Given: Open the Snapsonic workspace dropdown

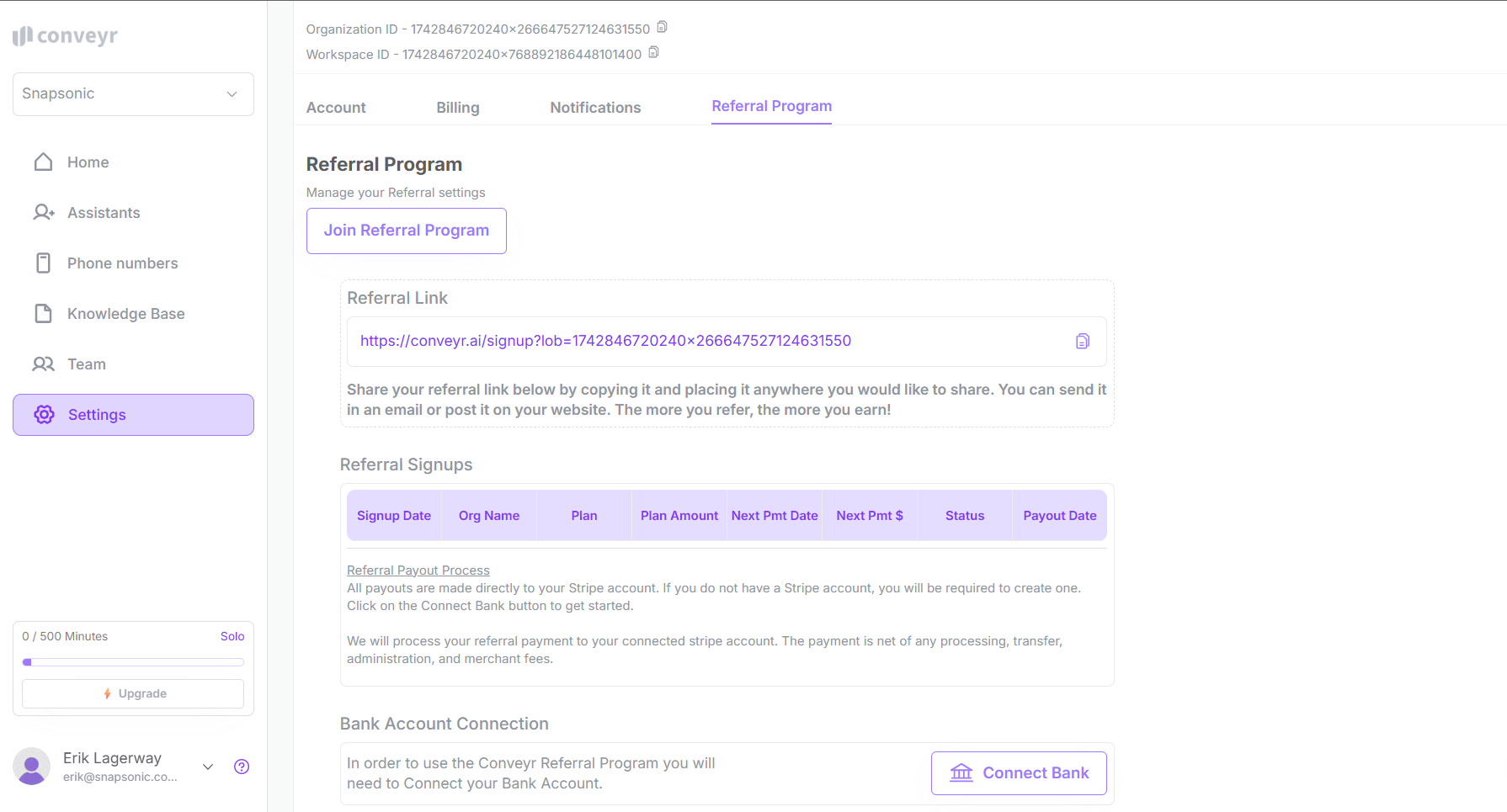Looking at the screenshot, I should [x=133, y=94].
